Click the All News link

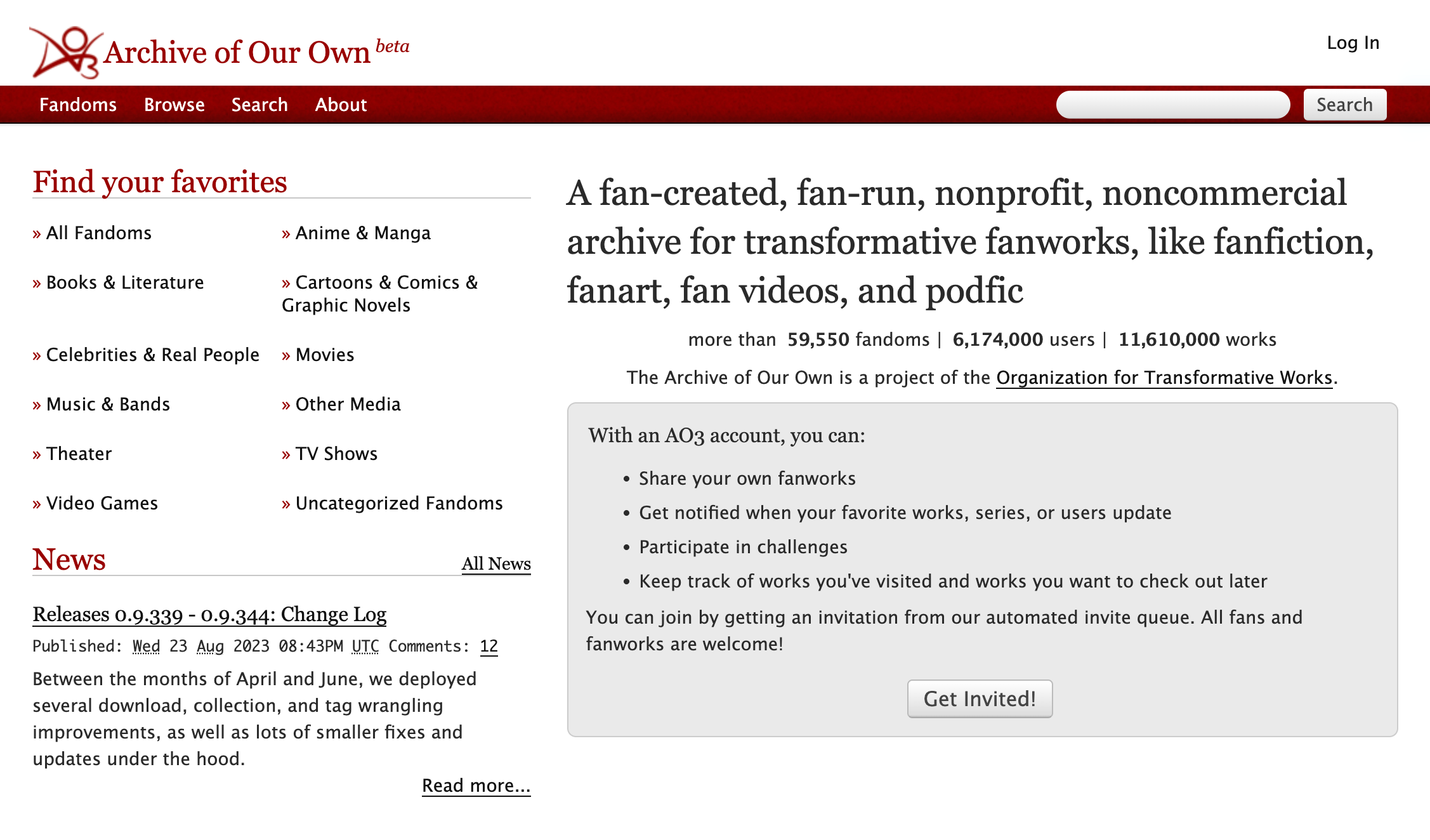[x=495, y=563]
